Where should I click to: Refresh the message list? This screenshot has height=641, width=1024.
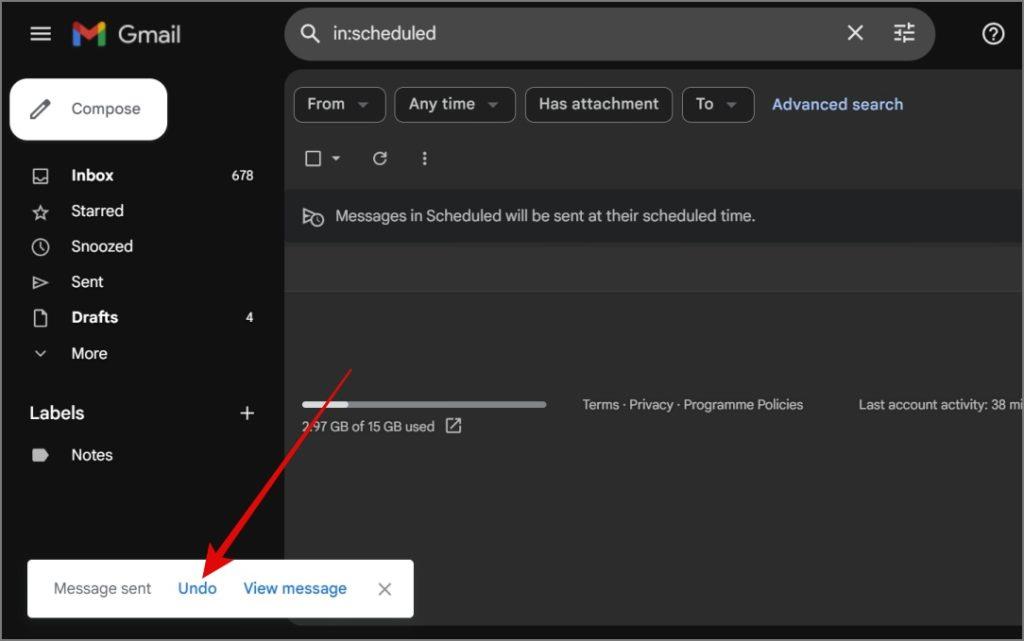click(x=380, y=159)
